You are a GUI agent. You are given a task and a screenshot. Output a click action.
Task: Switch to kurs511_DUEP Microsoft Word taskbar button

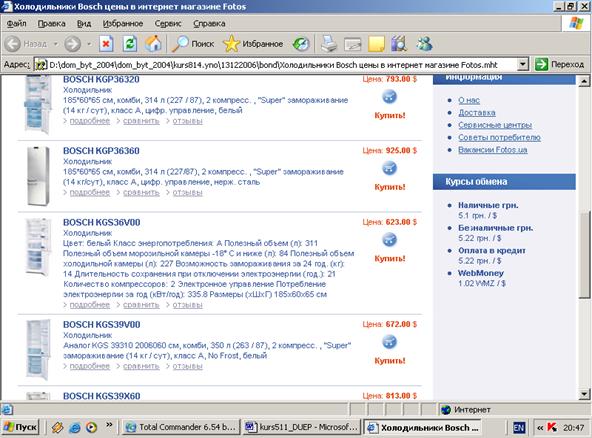[x=301, y=427]
